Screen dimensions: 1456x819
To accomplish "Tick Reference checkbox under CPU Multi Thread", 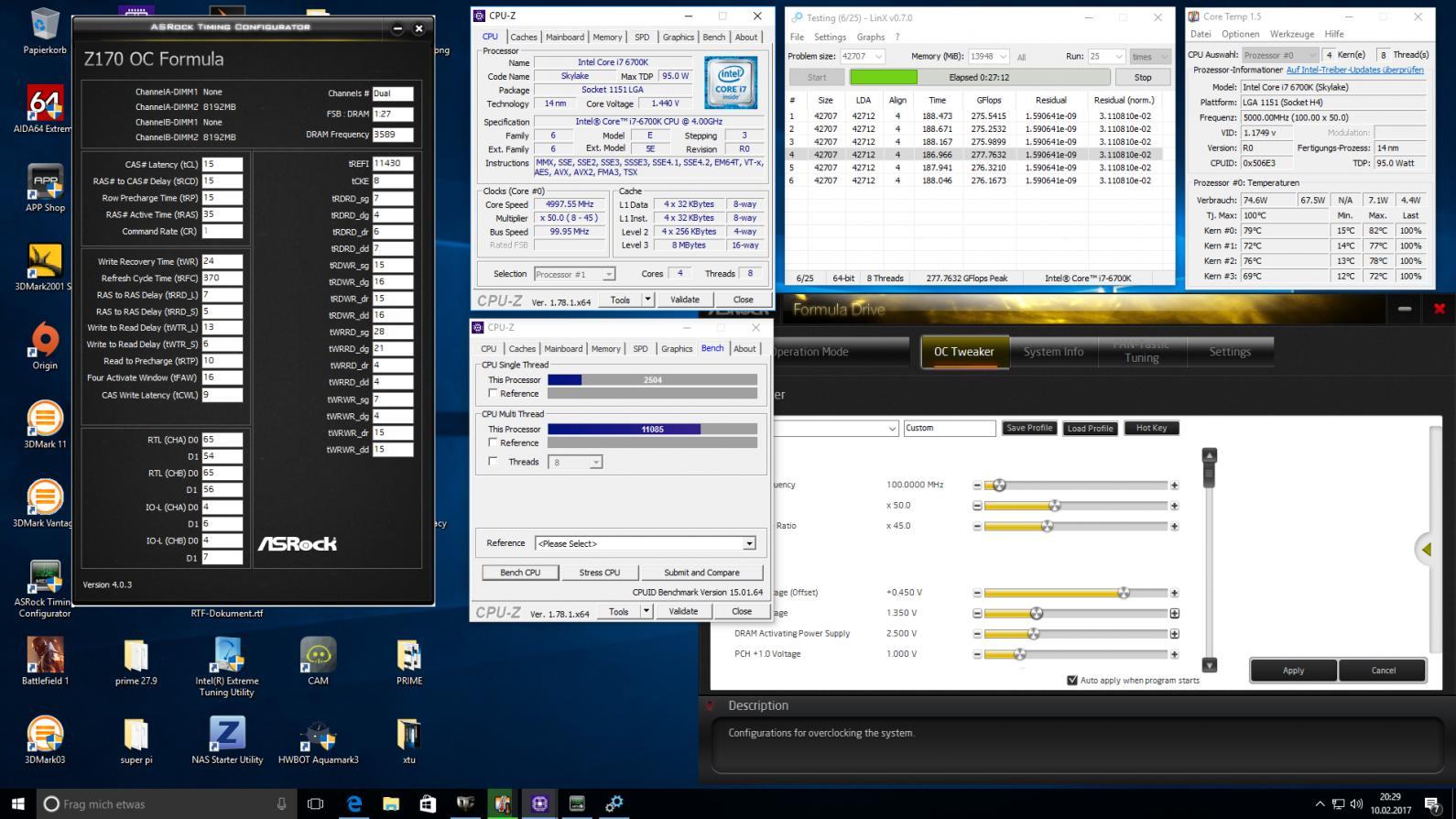I will (x=493, y=442).
